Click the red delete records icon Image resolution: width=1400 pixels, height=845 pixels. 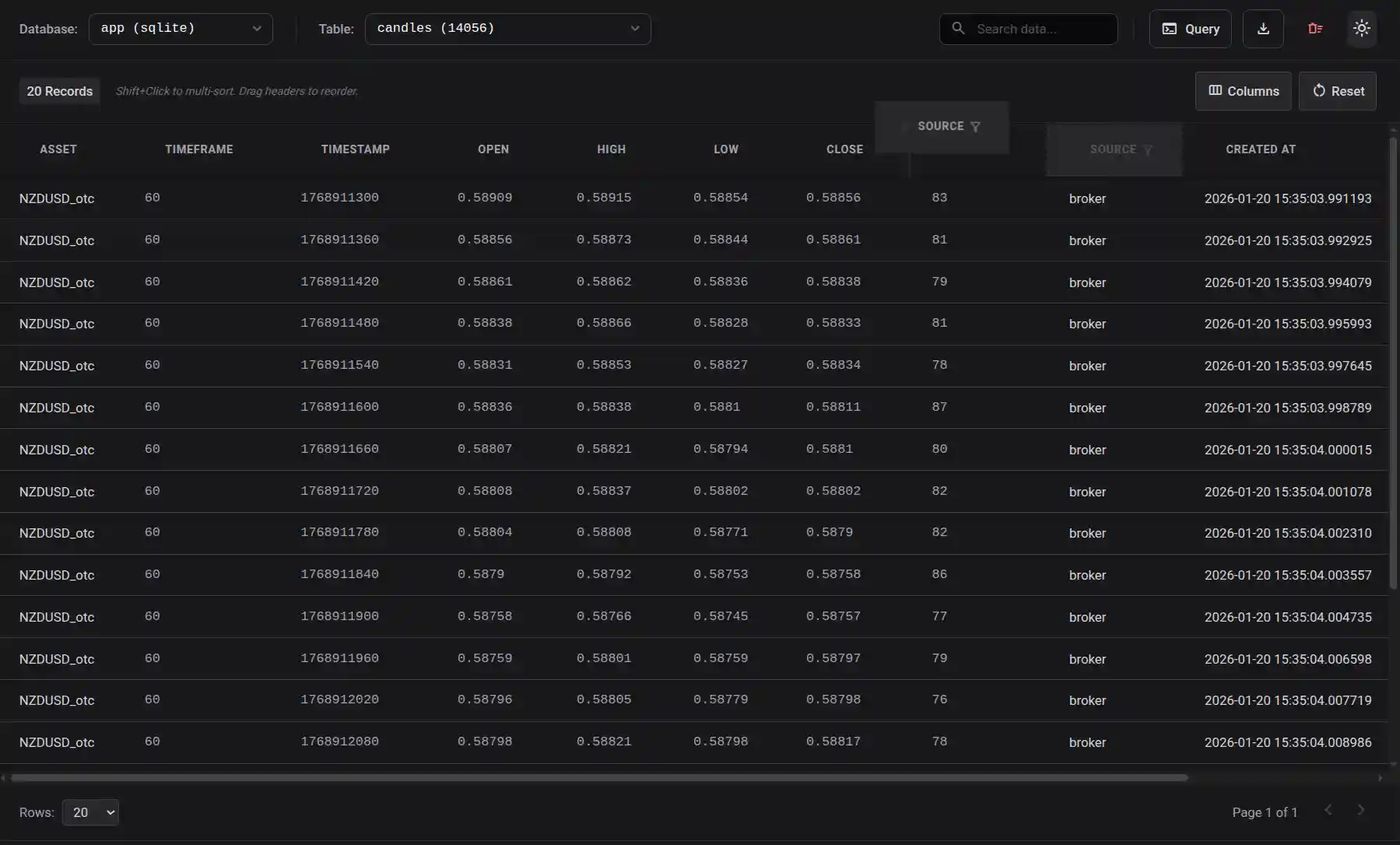click(1315, 29)
